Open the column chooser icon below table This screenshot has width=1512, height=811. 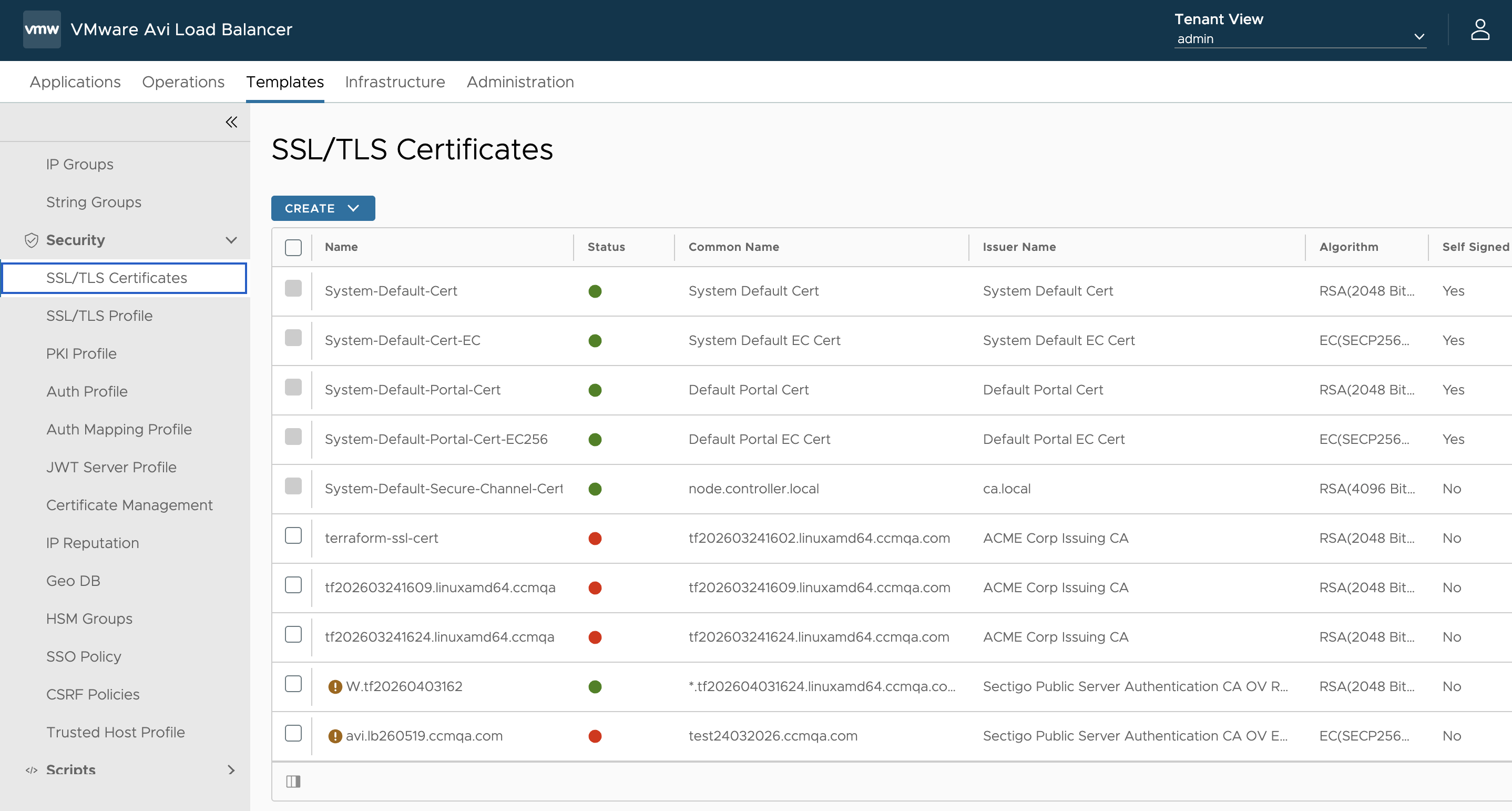pos(293,782)
